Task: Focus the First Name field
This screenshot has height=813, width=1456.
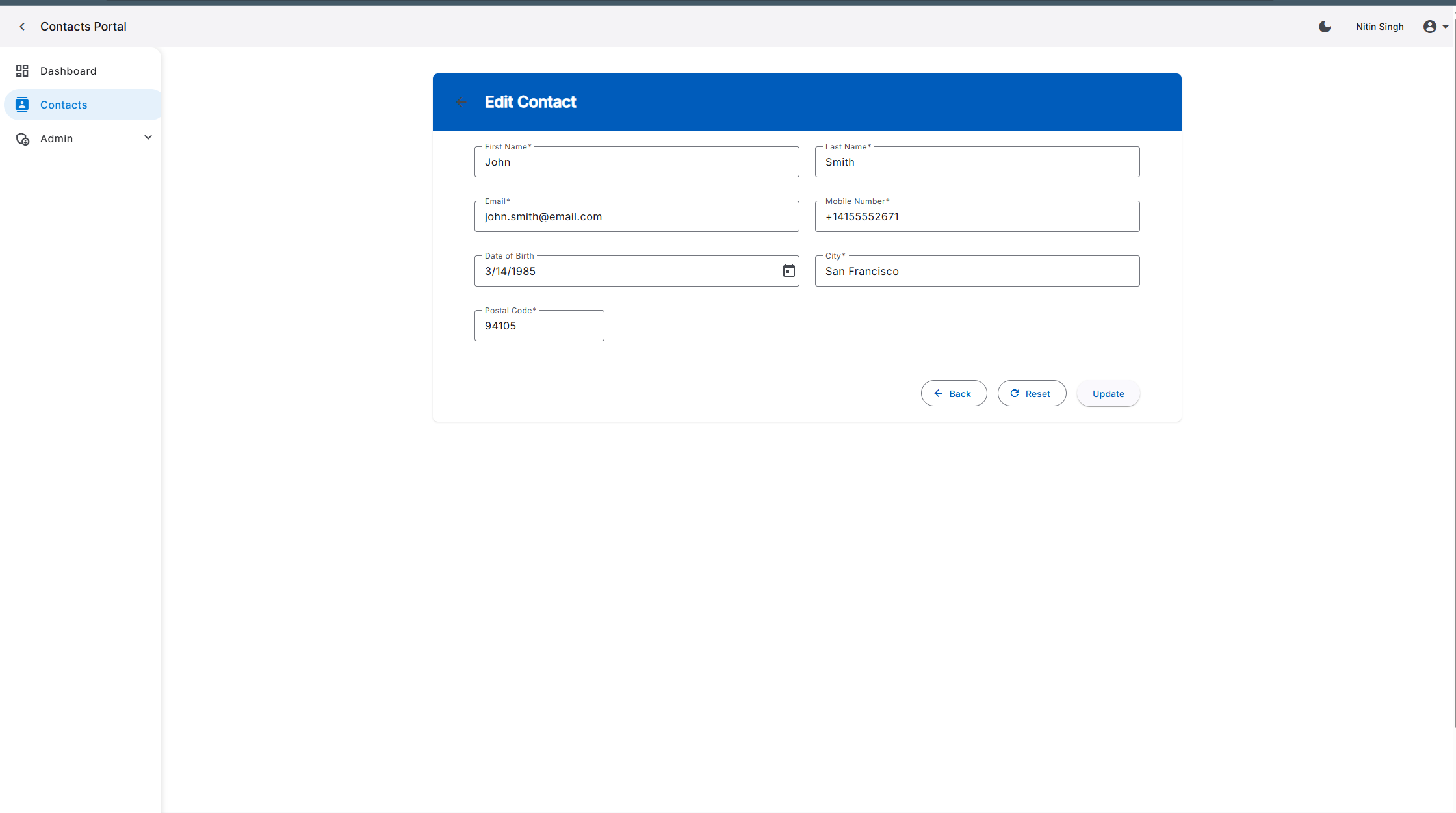Action: (x=636, y=162)
